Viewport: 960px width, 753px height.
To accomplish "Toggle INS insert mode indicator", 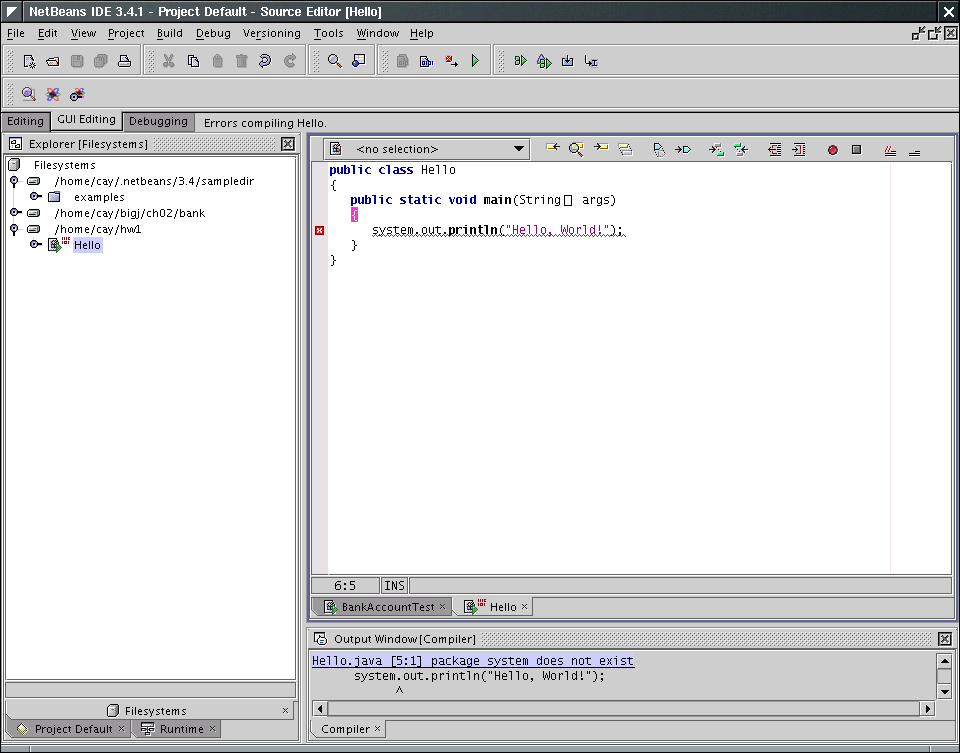I will coord(394,586).
